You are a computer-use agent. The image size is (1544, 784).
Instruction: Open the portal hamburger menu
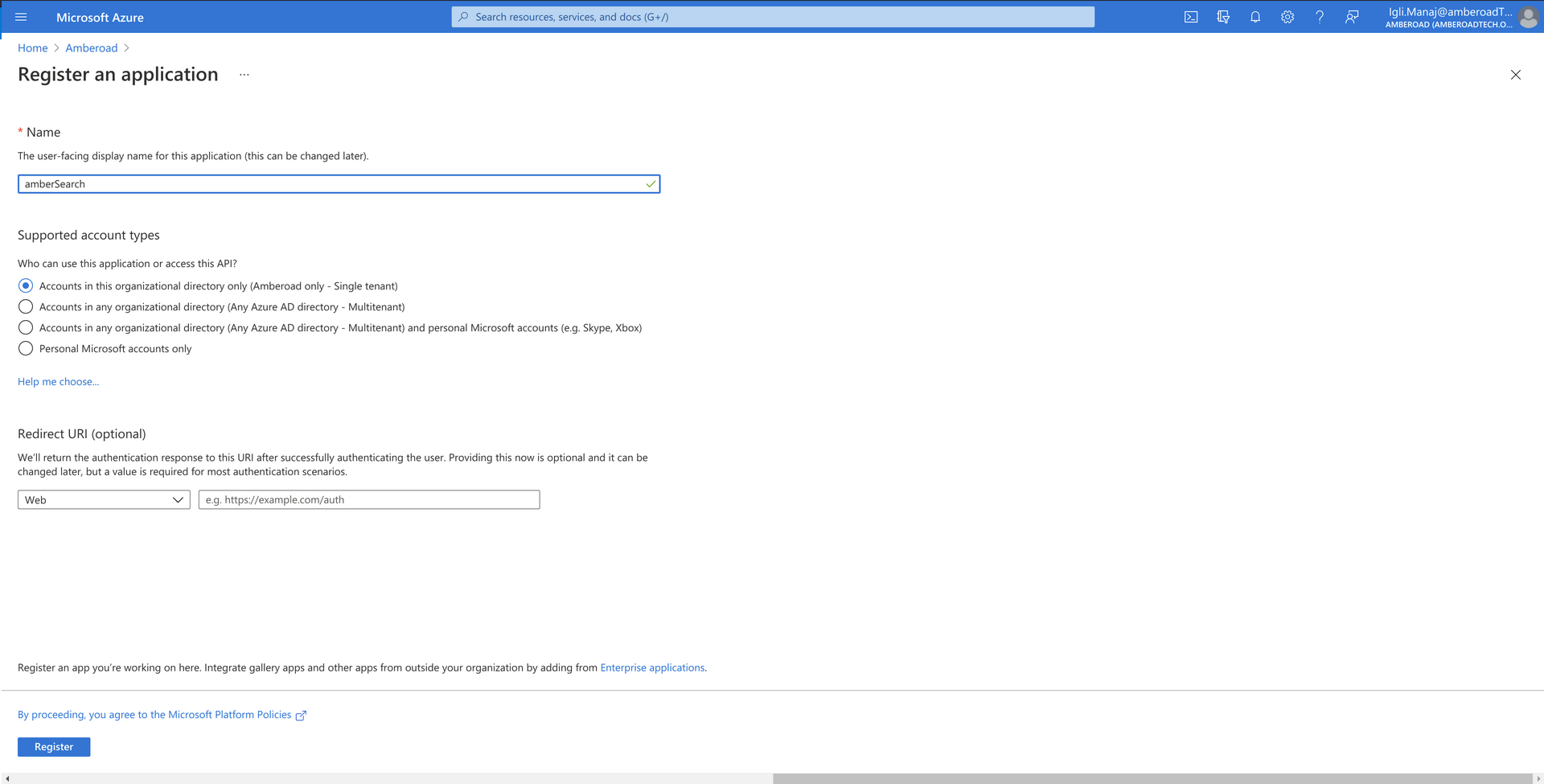(x=21, y=17)
